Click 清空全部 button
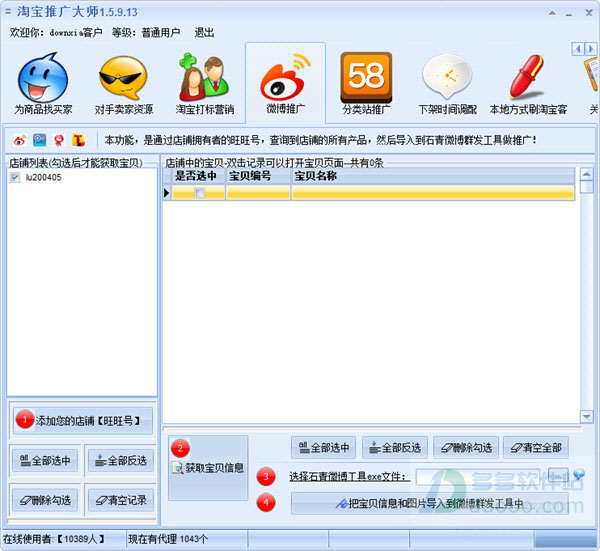 tap(536, 447)
